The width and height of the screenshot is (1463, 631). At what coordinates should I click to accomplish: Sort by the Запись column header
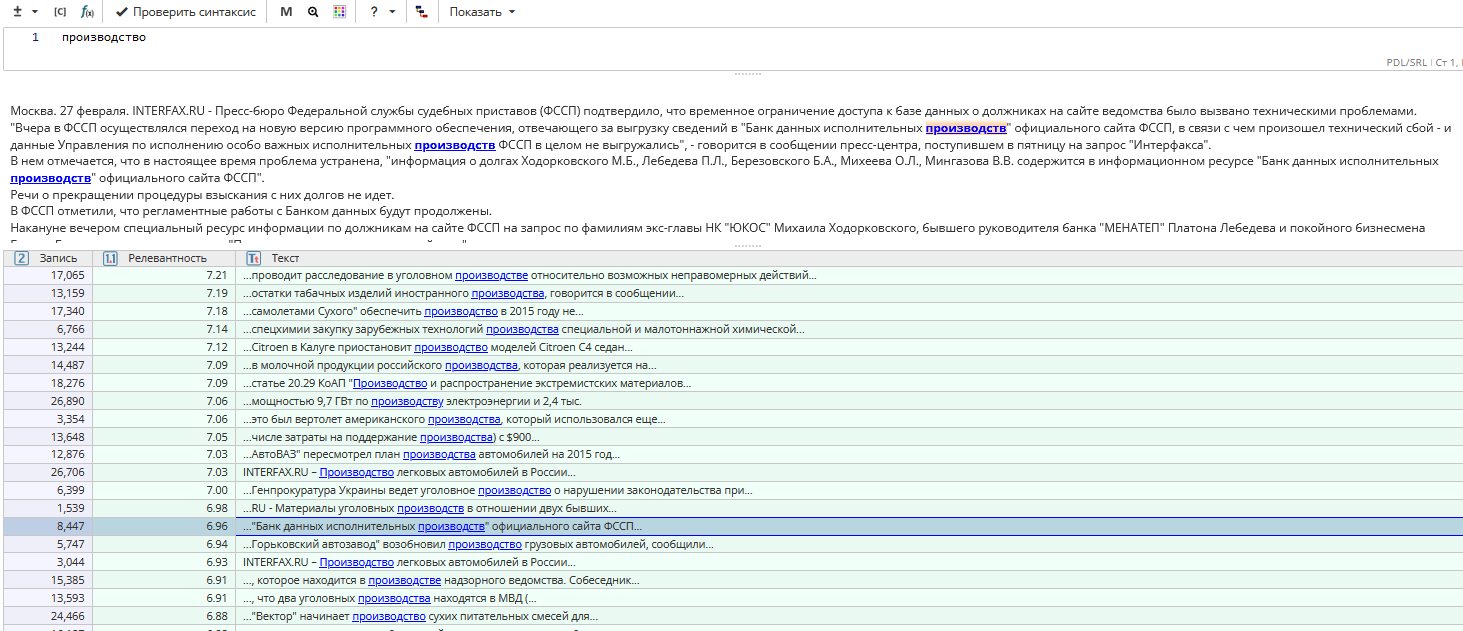click(x=58, y=258)
